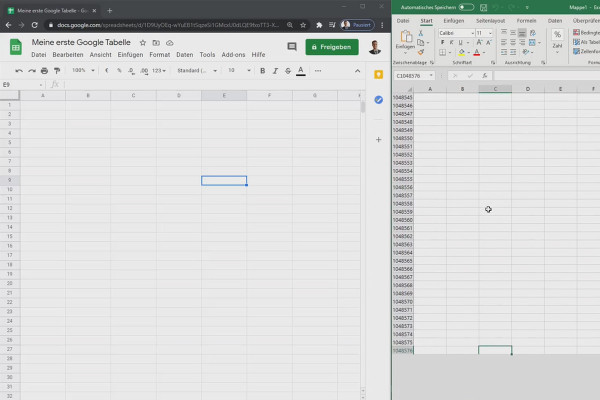This screenshot has width=600, height=400.
Task: Redo action in Google Sheets toolbar
Action: 32,71
